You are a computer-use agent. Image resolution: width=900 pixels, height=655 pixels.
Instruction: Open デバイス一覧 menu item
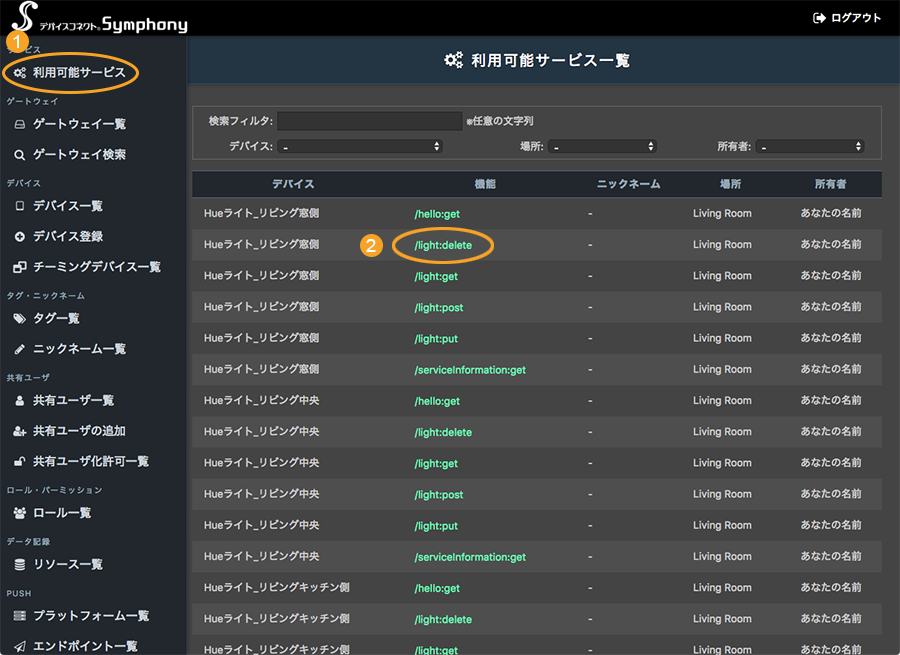pos(68,206)
